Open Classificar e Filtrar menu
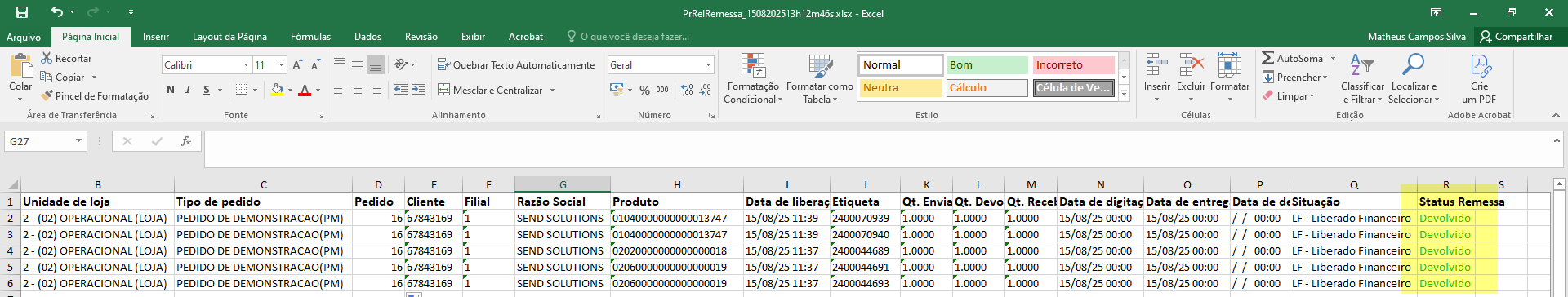 coord(1362,78)
